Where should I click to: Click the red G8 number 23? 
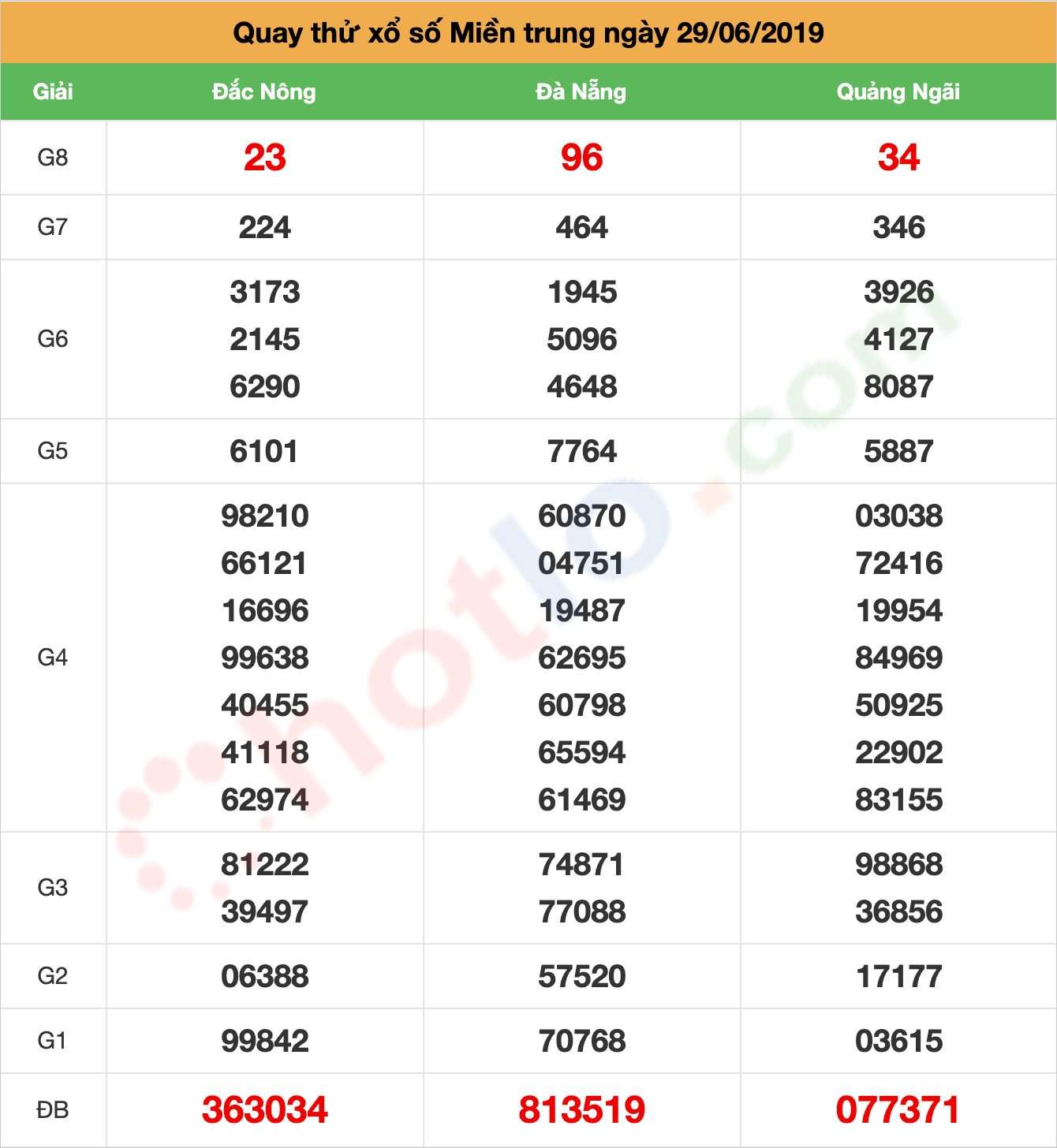(x=265, y=158)
